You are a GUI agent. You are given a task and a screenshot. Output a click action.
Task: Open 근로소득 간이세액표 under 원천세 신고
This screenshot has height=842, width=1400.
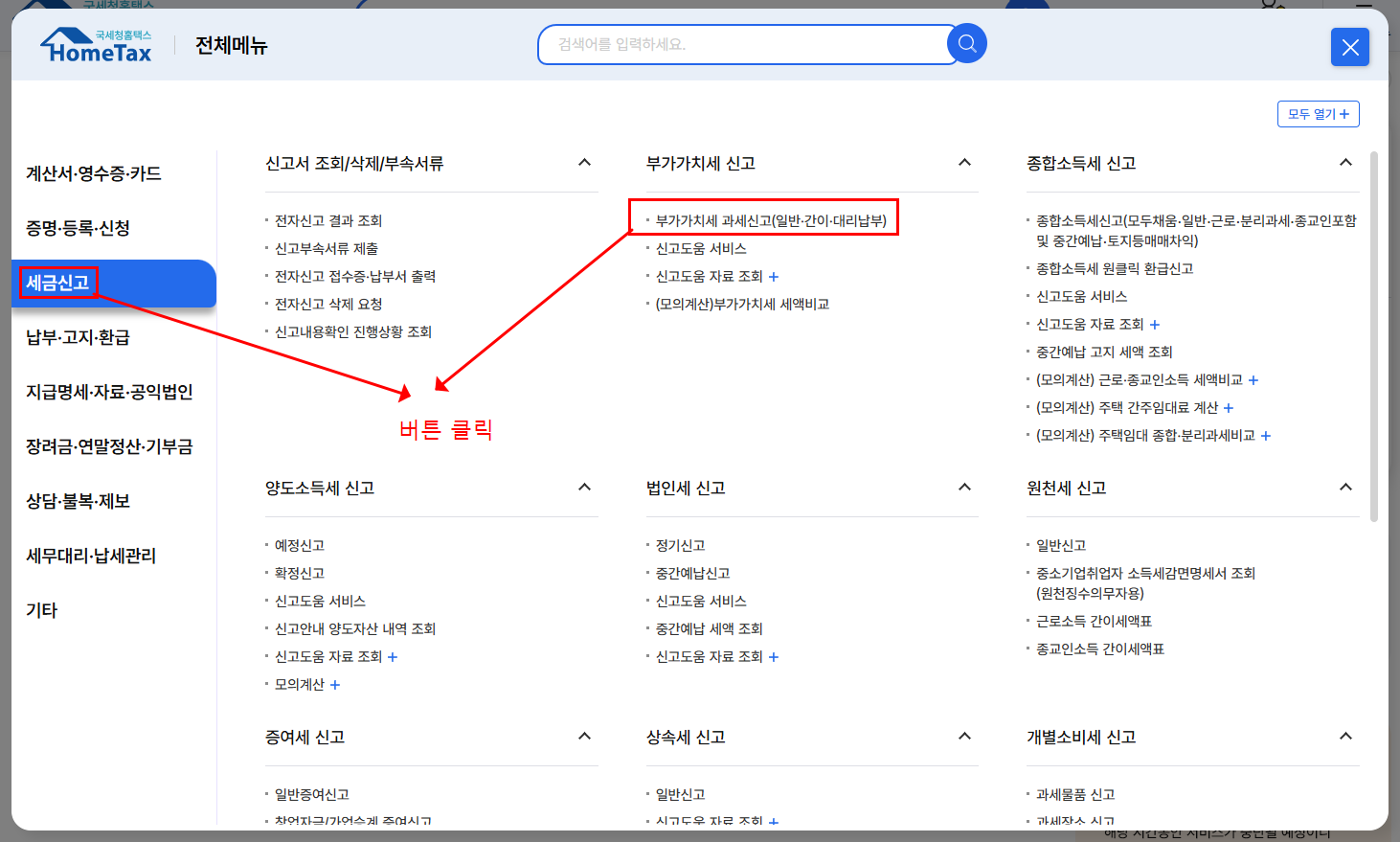coord(1095,619)
